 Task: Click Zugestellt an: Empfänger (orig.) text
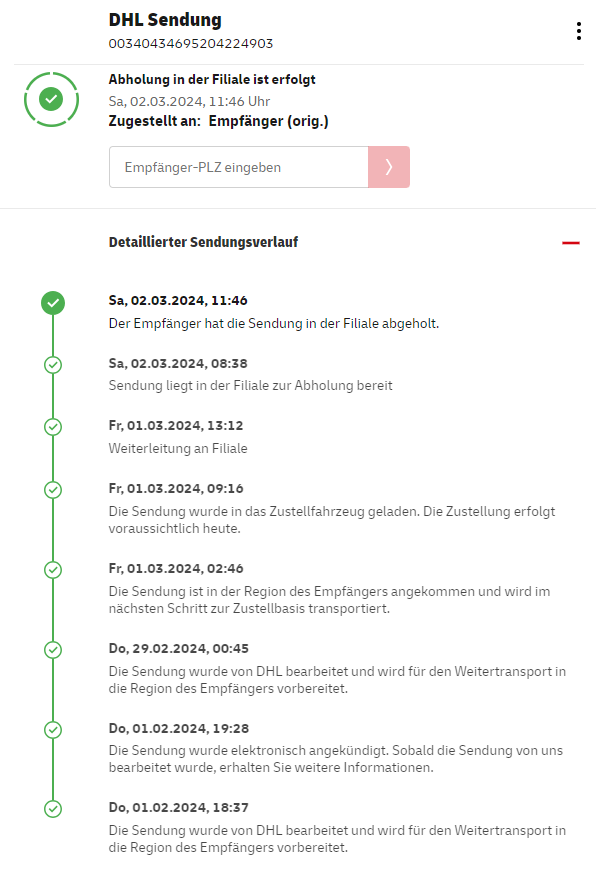click(218, 121)
